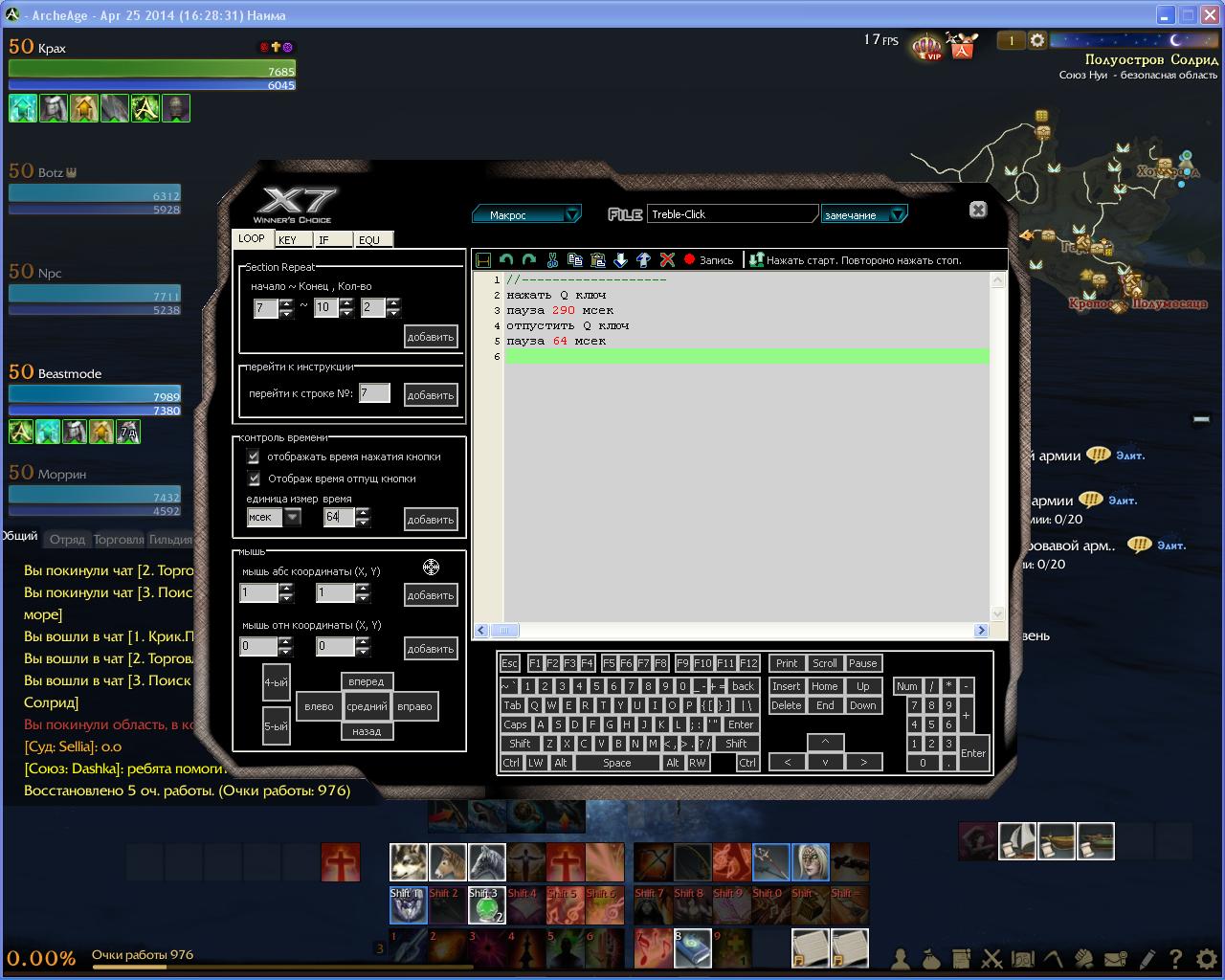Click the VIP crown icon
This screenshot has width=1225, height=980.
tap(926, 46)
